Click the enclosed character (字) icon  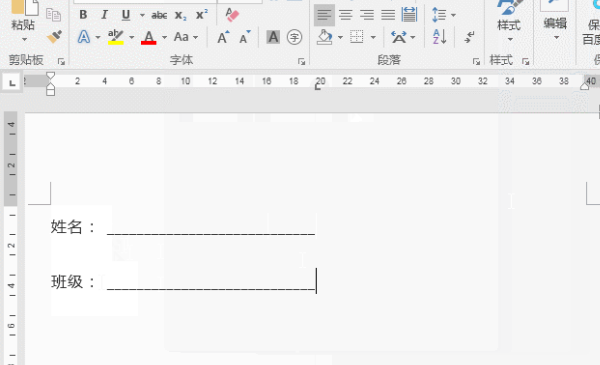coord(294,37)
